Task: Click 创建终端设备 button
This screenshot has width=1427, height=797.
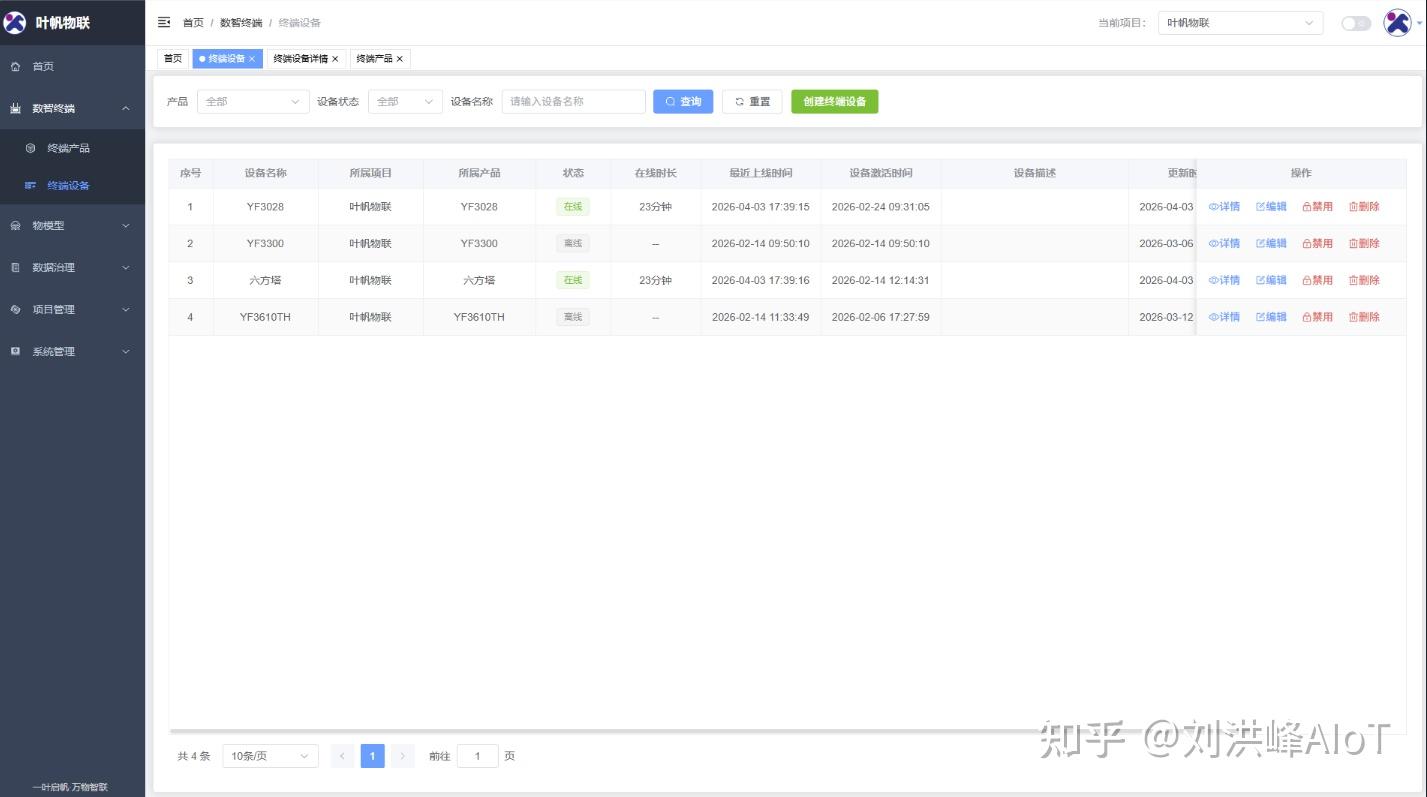Action: [835, 101]
